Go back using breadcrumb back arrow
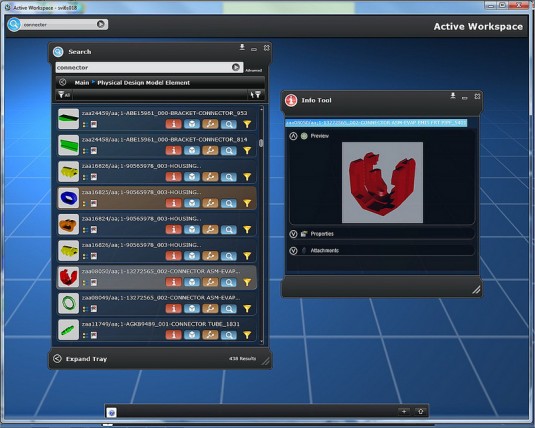This screenshot has height=428, width=535. (x=62, y=82)
